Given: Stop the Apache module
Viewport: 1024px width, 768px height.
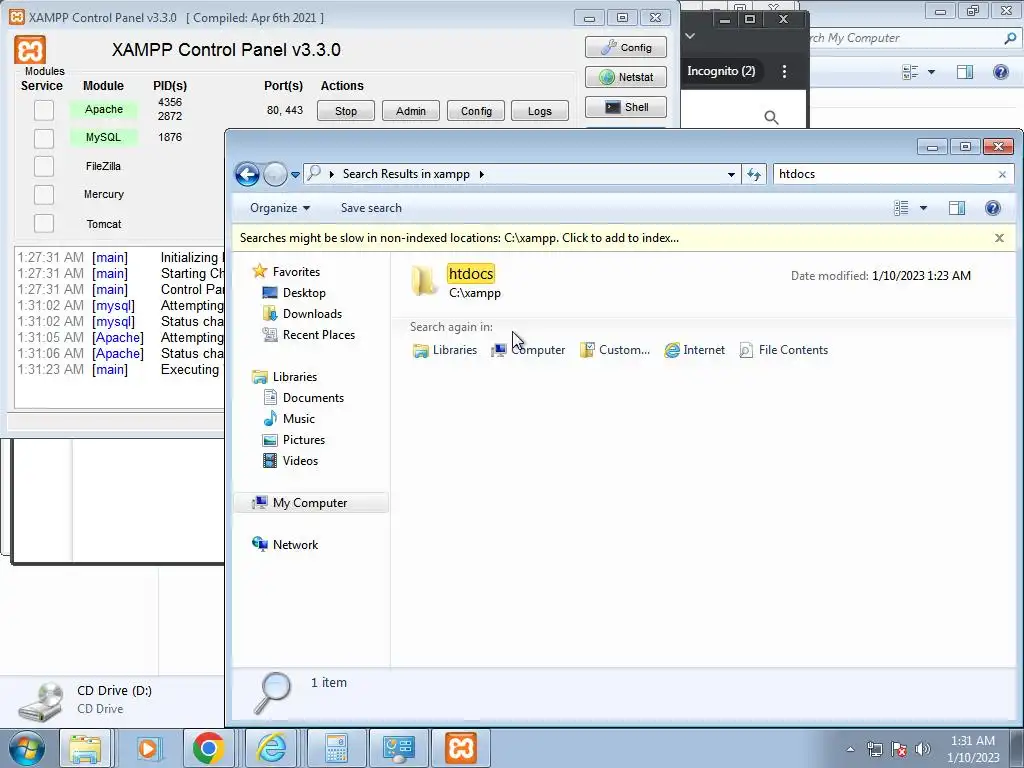Looking at the screenshot, I should (345, 110).
